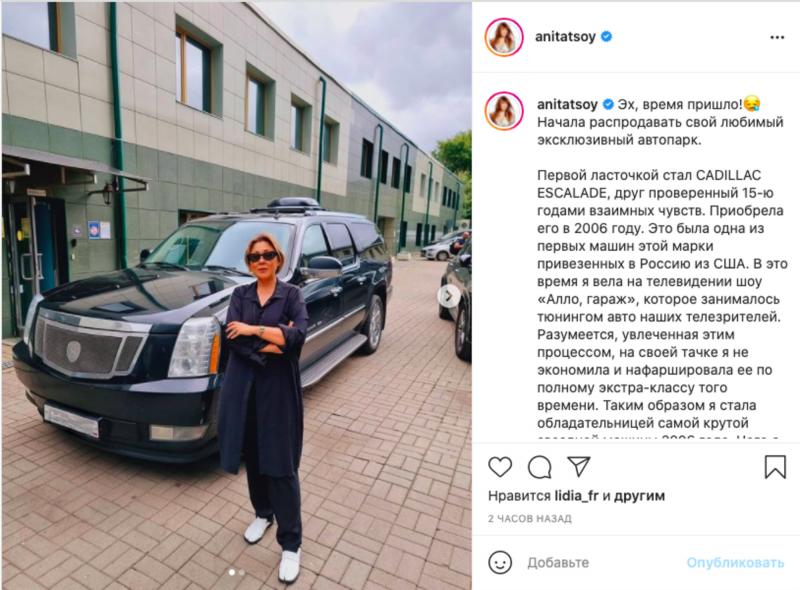Click the verified badge in the header
This screenshot has height=590, width=800.
coord(606,37)
